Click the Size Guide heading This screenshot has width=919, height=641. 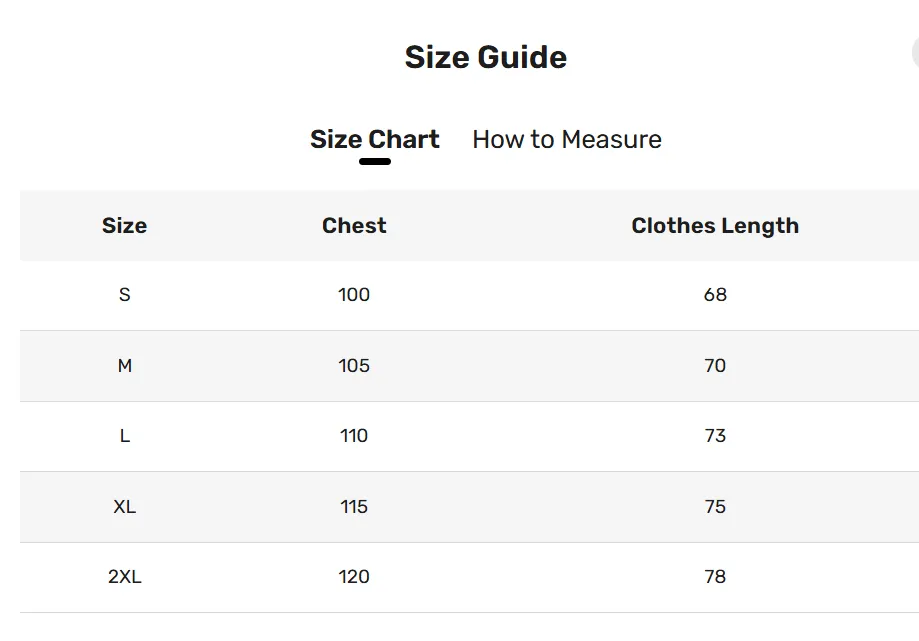point(485,57)
